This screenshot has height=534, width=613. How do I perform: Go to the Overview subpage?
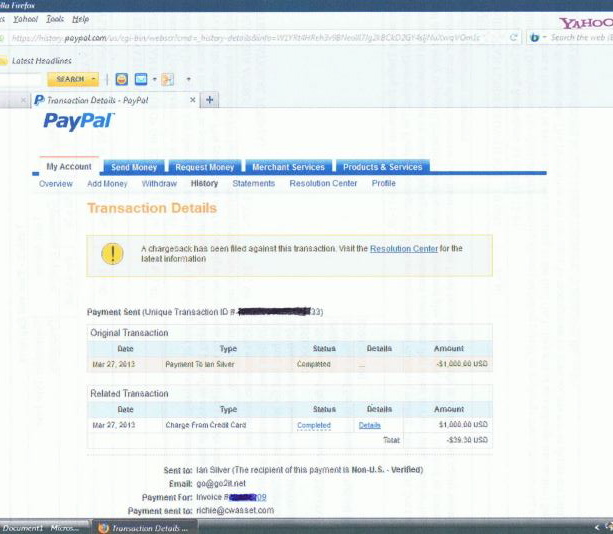pos(56,184)
